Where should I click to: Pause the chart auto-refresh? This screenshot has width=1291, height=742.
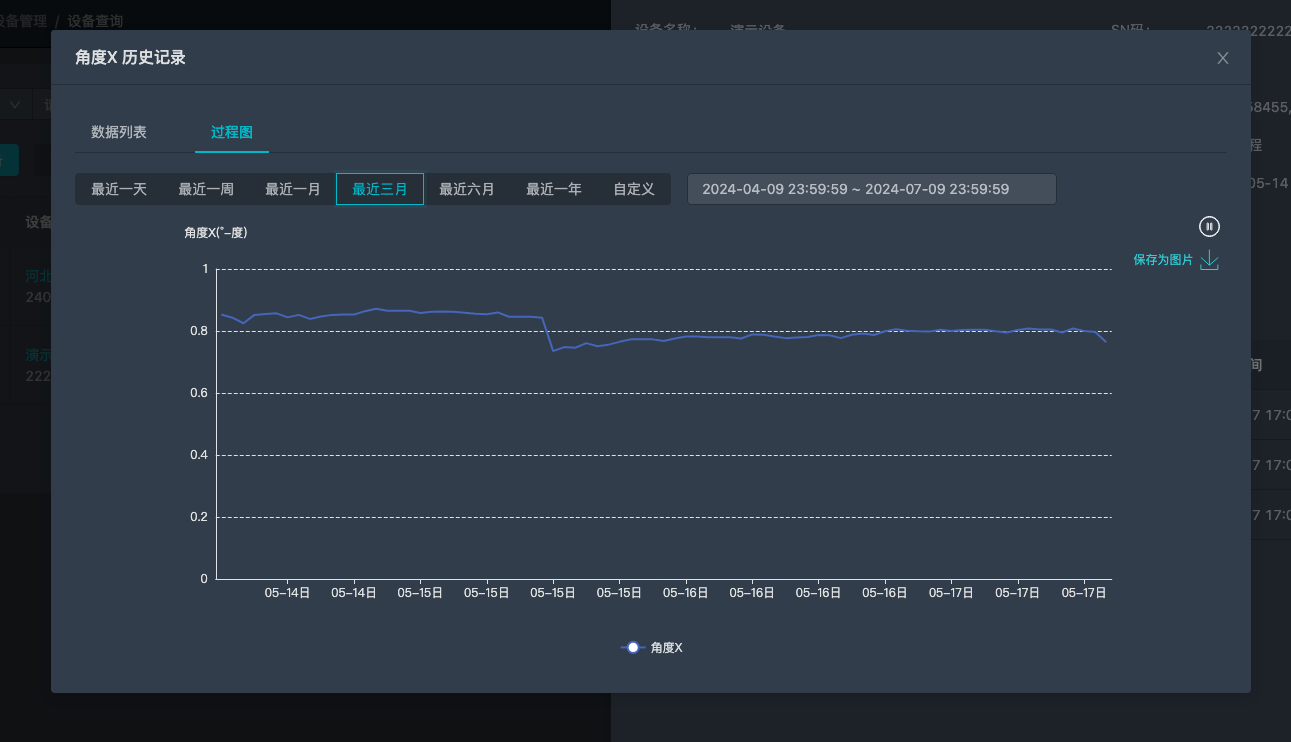(x=1210, y=227)
